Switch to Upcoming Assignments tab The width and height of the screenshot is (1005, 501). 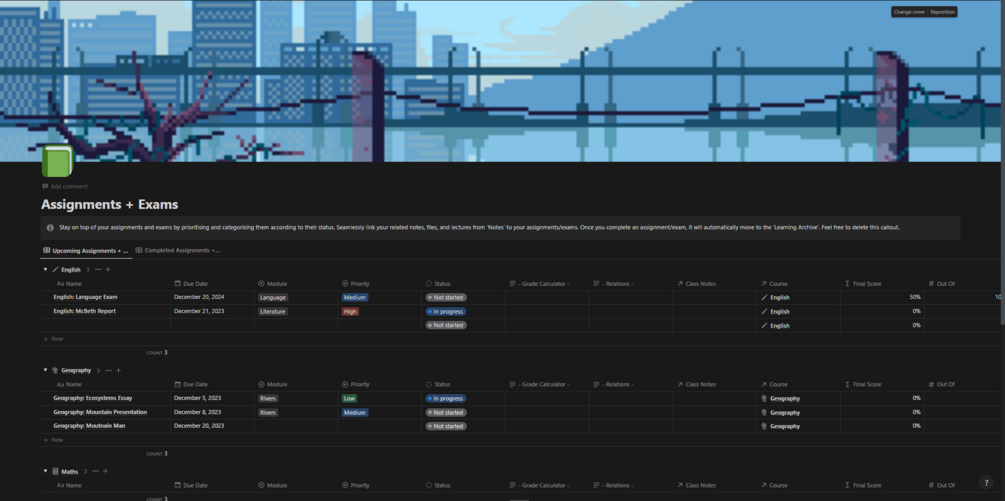pos(87,250)
